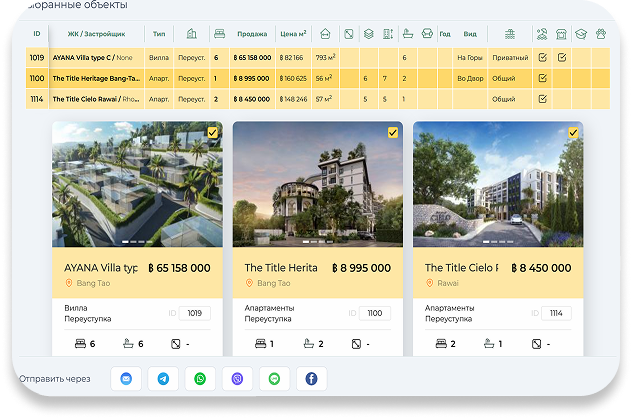This screenshot has width=631, height=419.
Task: Share via LINE messenger
Action: 274,379
